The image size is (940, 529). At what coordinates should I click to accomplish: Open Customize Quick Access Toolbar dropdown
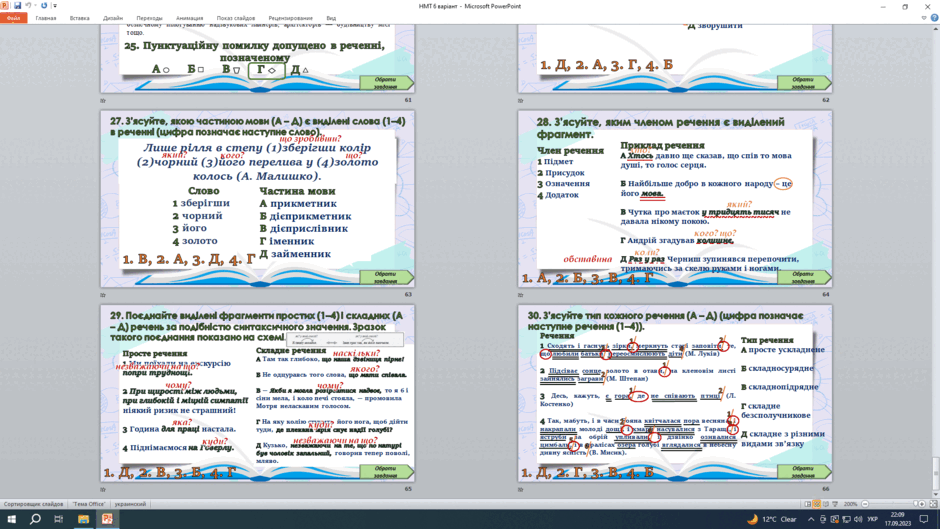pos(55,6)
